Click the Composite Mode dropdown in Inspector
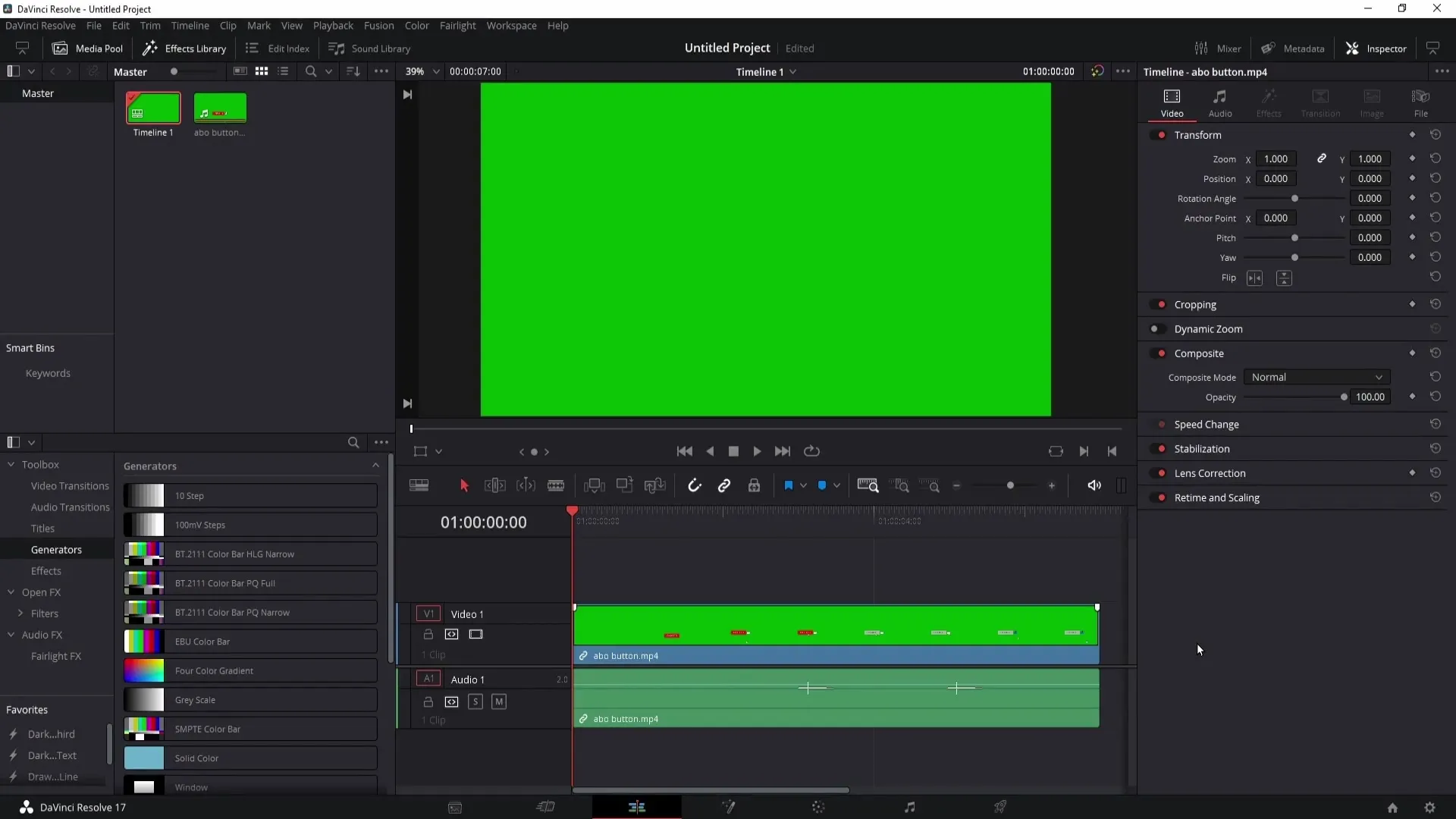Screen dimensions: 1456x819 [x=1316, y=377]
